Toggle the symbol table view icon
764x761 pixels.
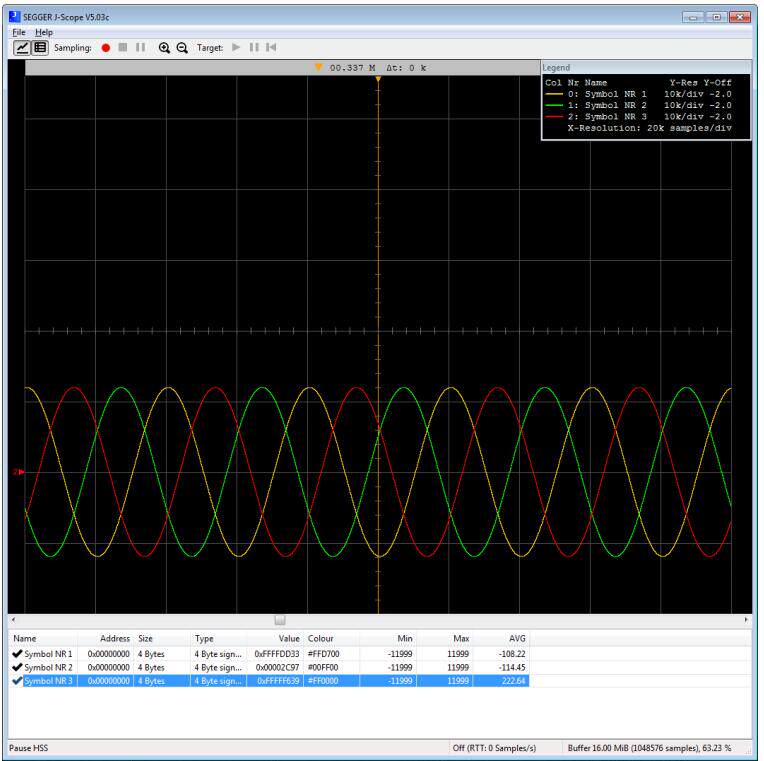point(40,47)
